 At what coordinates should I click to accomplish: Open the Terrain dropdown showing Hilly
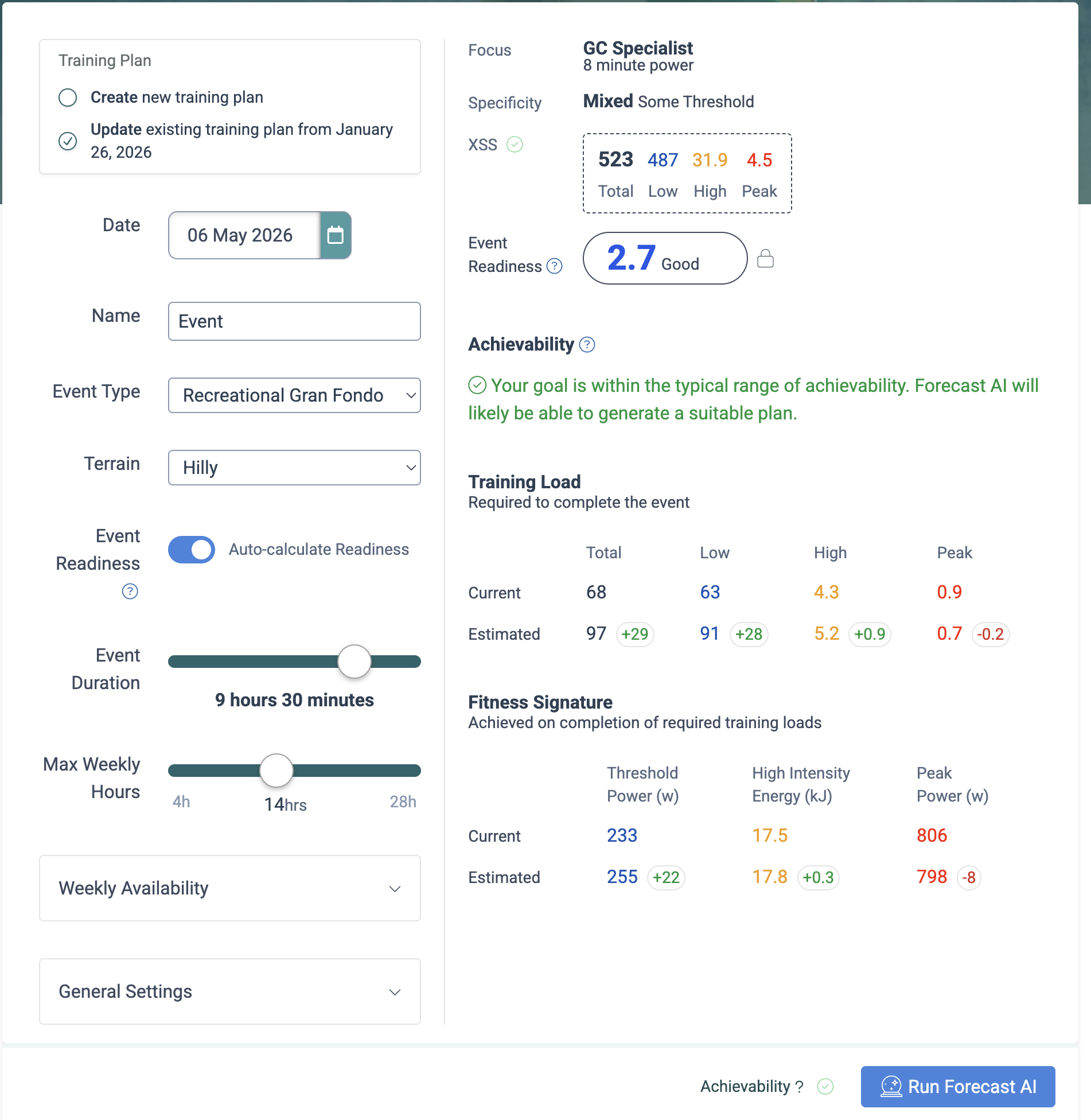click(294, 468)
